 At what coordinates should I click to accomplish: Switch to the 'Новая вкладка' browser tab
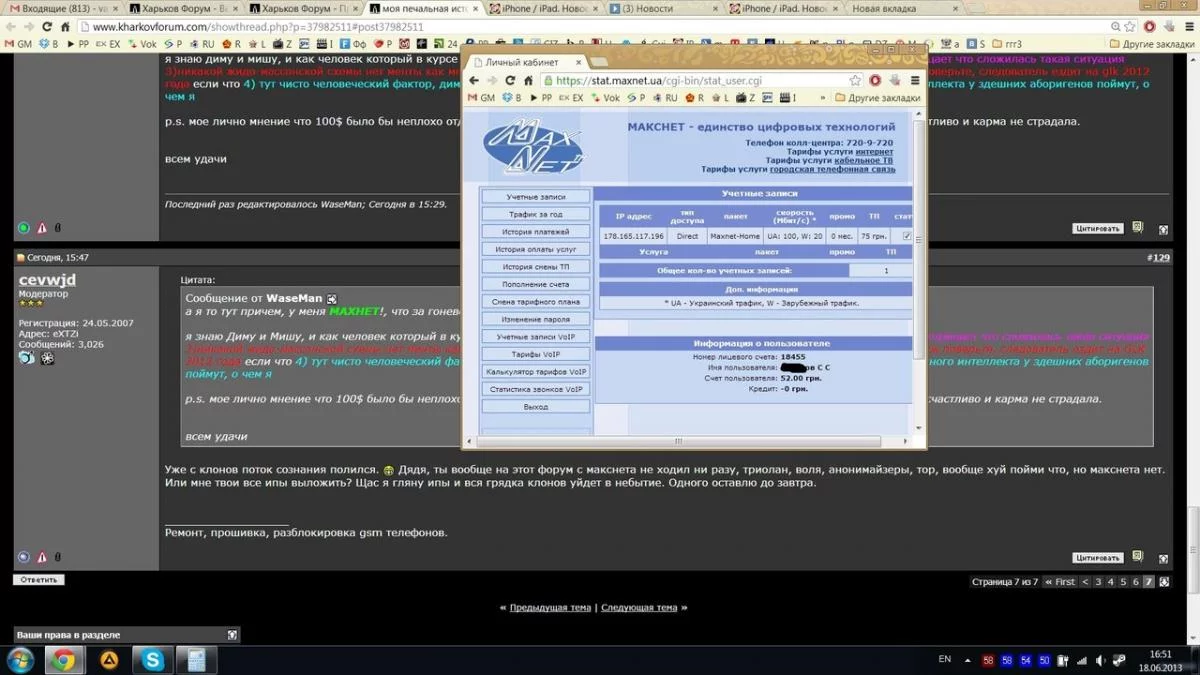pyautogui.click(x=884, y=9)
